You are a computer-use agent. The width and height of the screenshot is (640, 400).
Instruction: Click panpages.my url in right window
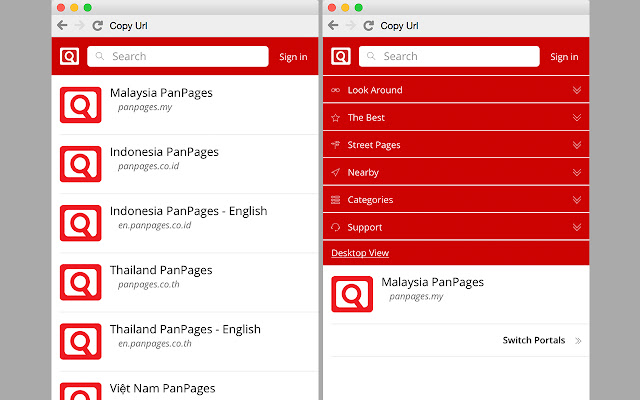416,296
